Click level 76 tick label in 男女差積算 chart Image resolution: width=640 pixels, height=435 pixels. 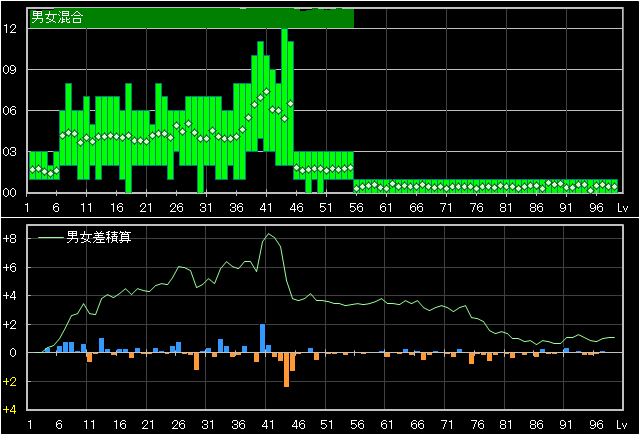477,425
